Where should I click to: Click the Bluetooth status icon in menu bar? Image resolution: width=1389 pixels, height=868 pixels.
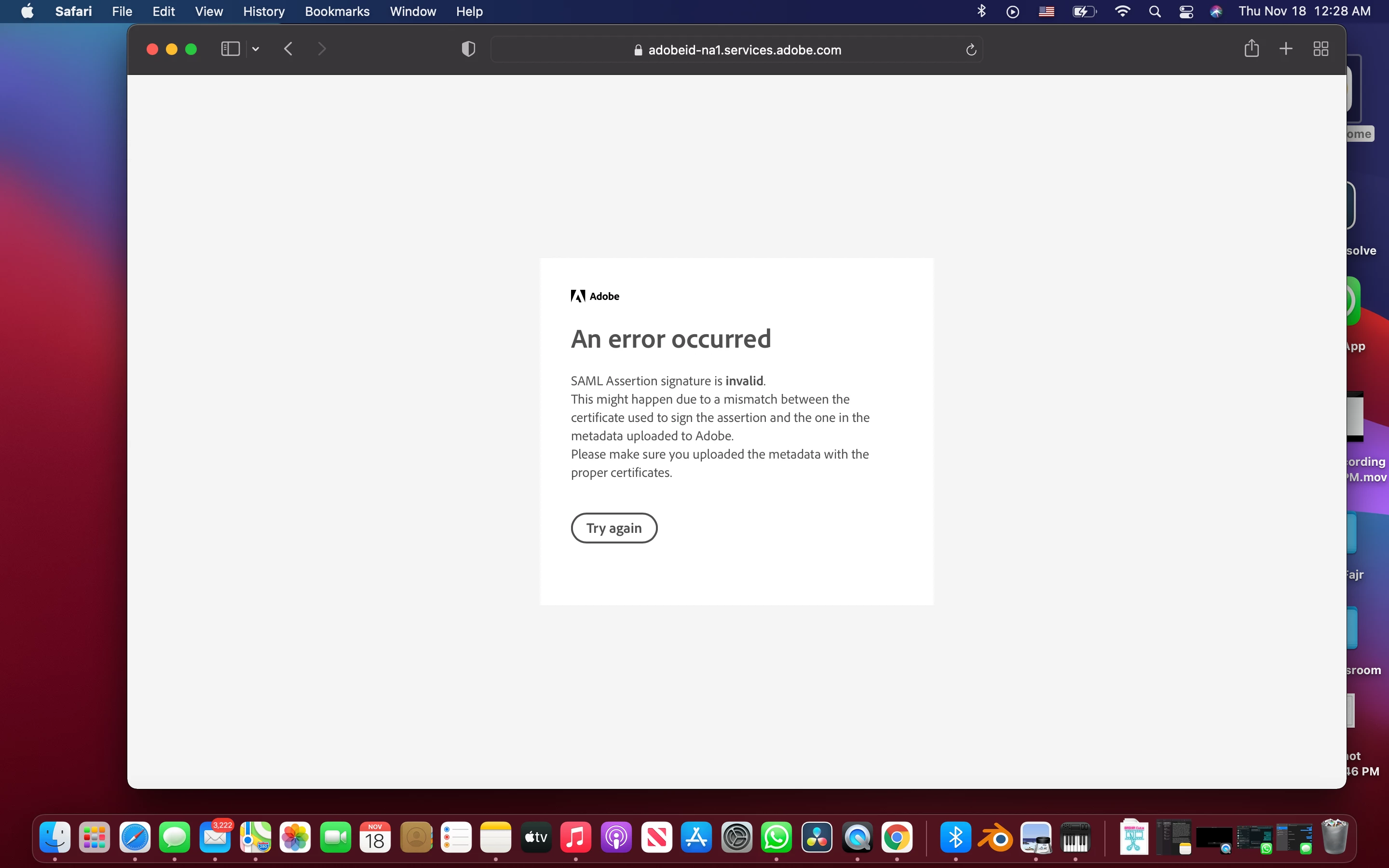click(x=981, y=12)
